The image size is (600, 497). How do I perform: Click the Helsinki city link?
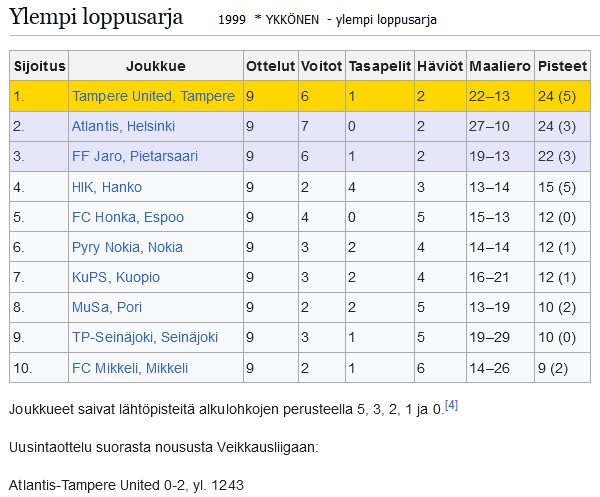[151, 126]
